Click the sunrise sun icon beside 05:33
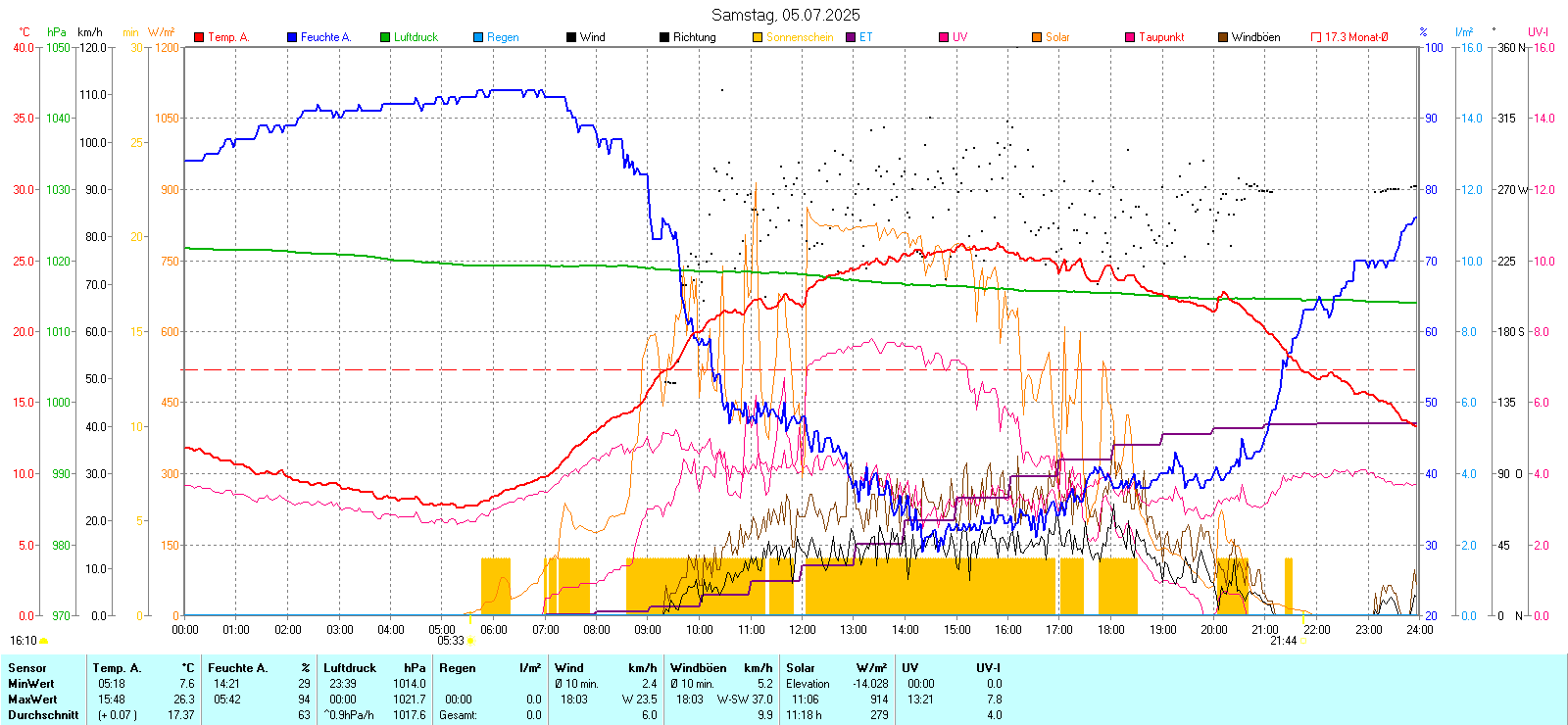1568x725 pixels. click(471, 641)
